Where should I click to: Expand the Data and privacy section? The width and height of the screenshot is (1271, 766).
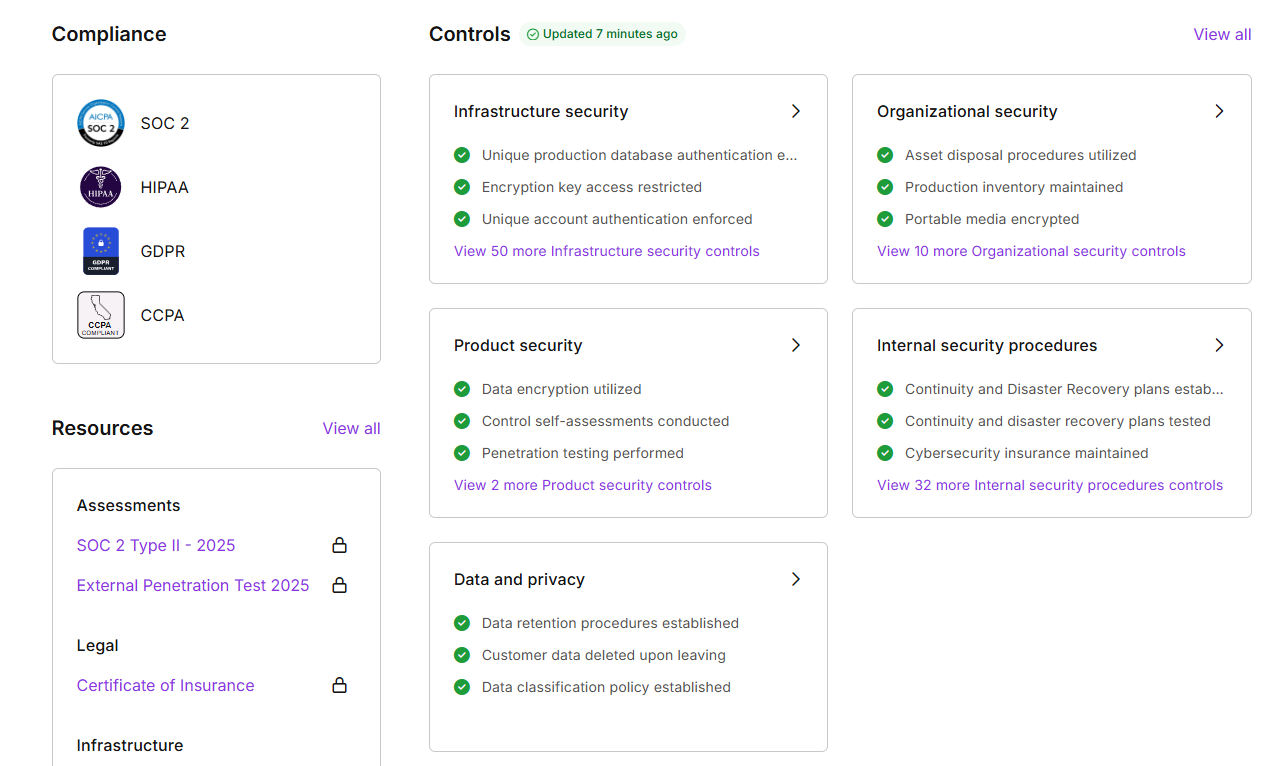pyautogui.click(x=795, y=579)
